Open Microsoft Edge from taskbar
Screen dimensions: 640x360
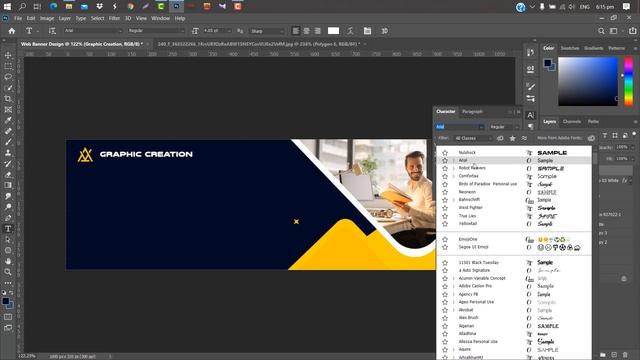tap(53, 7)
